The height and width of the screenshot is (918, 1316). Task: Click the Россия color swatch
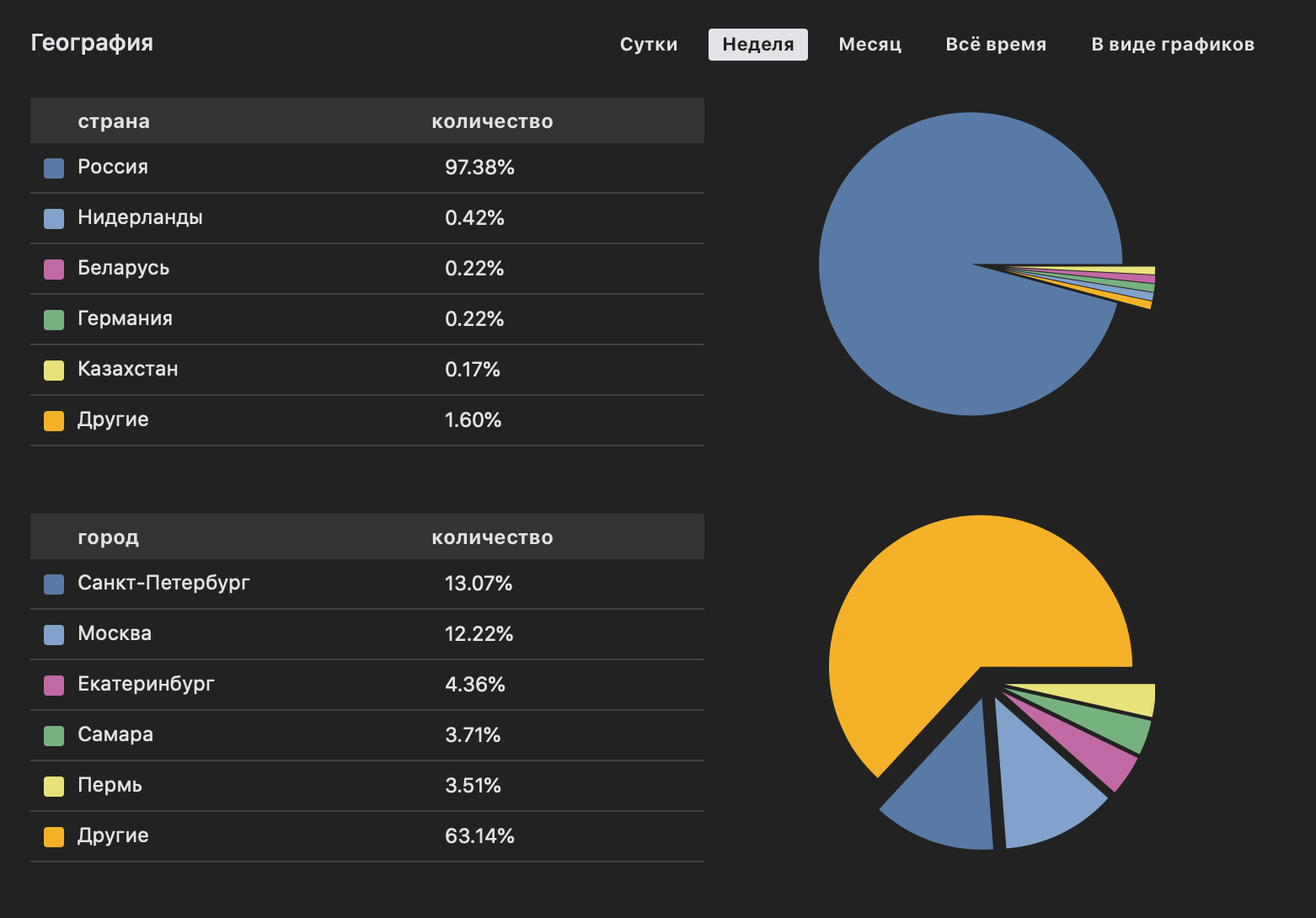click(54, 168)
